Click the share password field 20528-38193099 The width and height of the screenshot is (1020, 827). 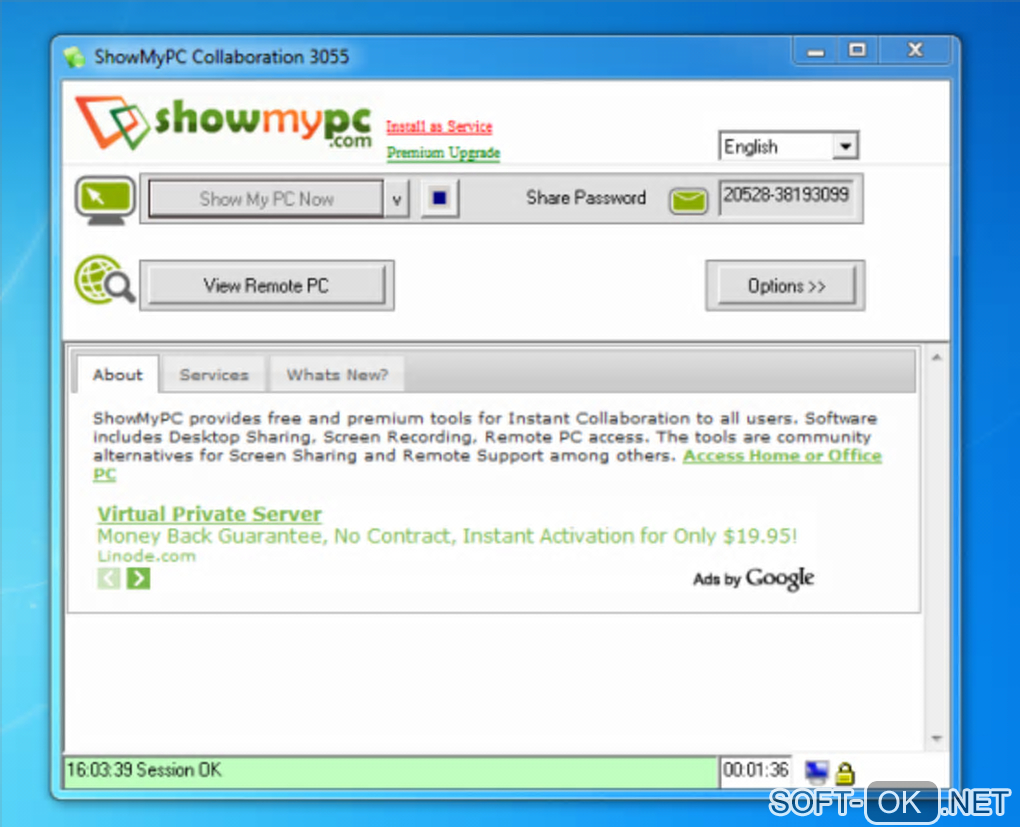coord(786,196)
